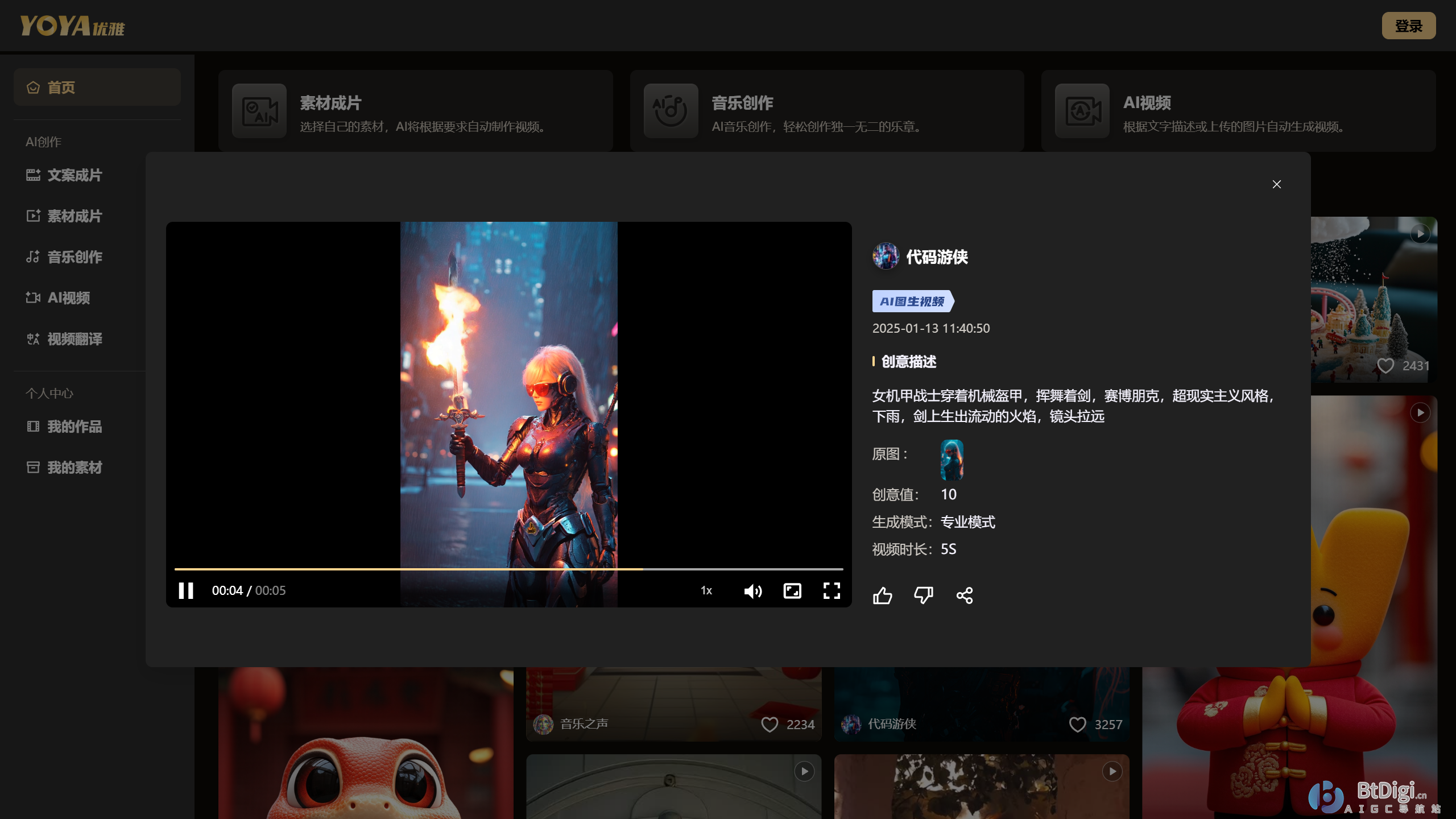Go to YOYA优雅 logo home
Screen dimensions: 1456x819
pyautogui.click(x=72, y=26)
